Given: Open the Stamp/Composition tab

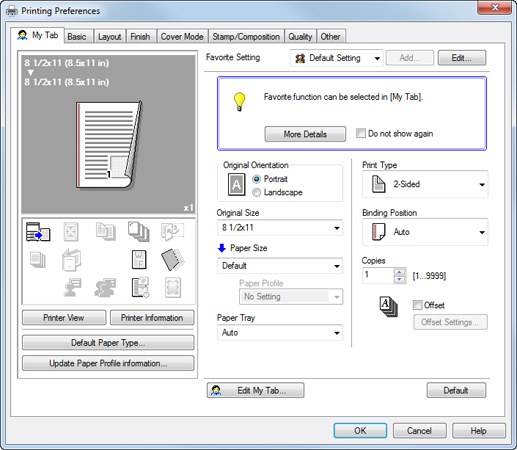Looking at the screenshot, I should [x=246, y=37].
